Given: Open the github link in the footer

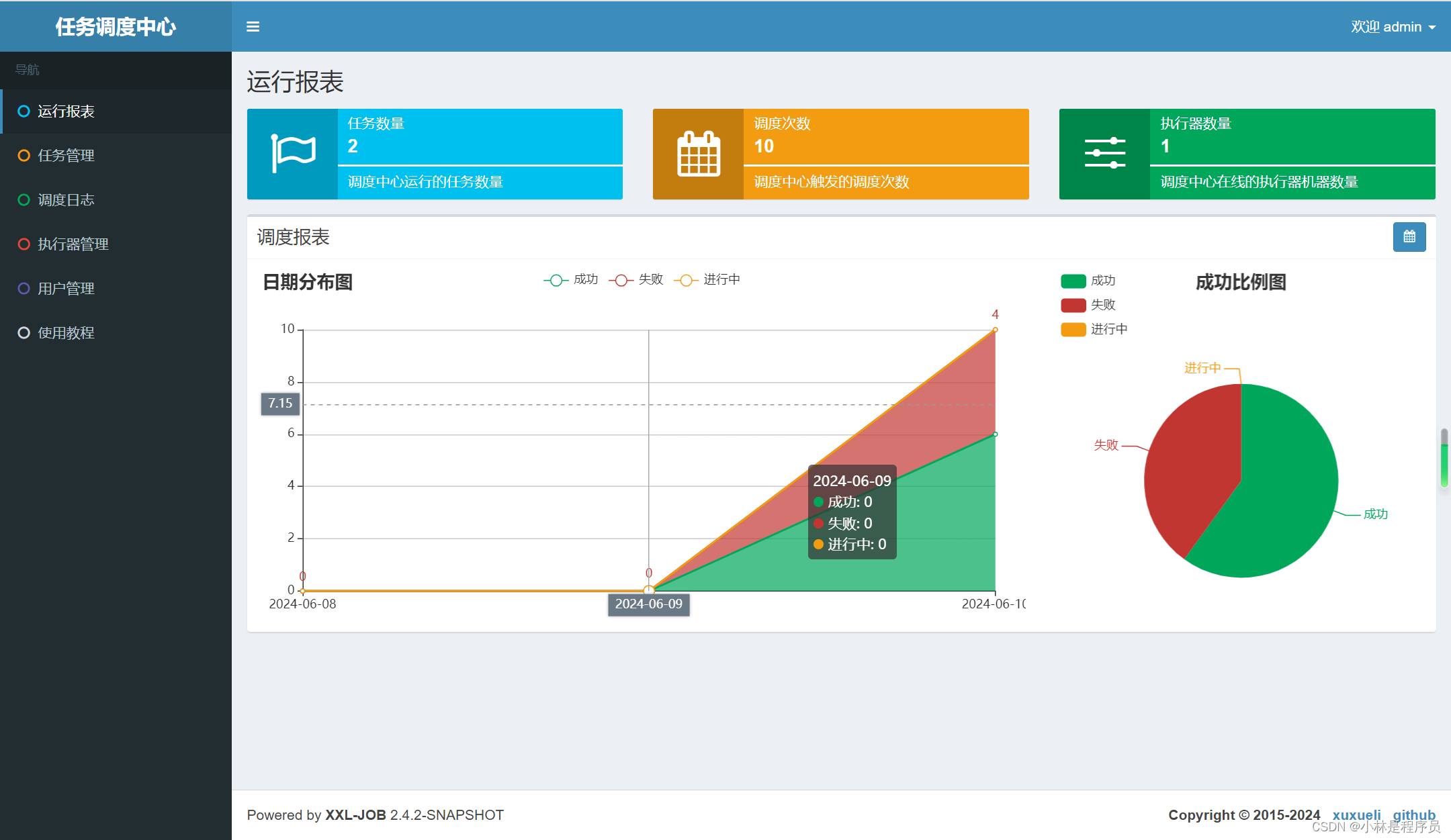Looking at the screenshot, I should click(x=1414, y=814).
